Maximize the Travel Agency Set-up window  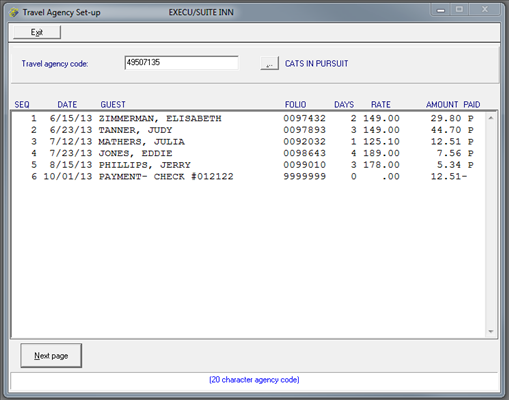coord(460,10)
